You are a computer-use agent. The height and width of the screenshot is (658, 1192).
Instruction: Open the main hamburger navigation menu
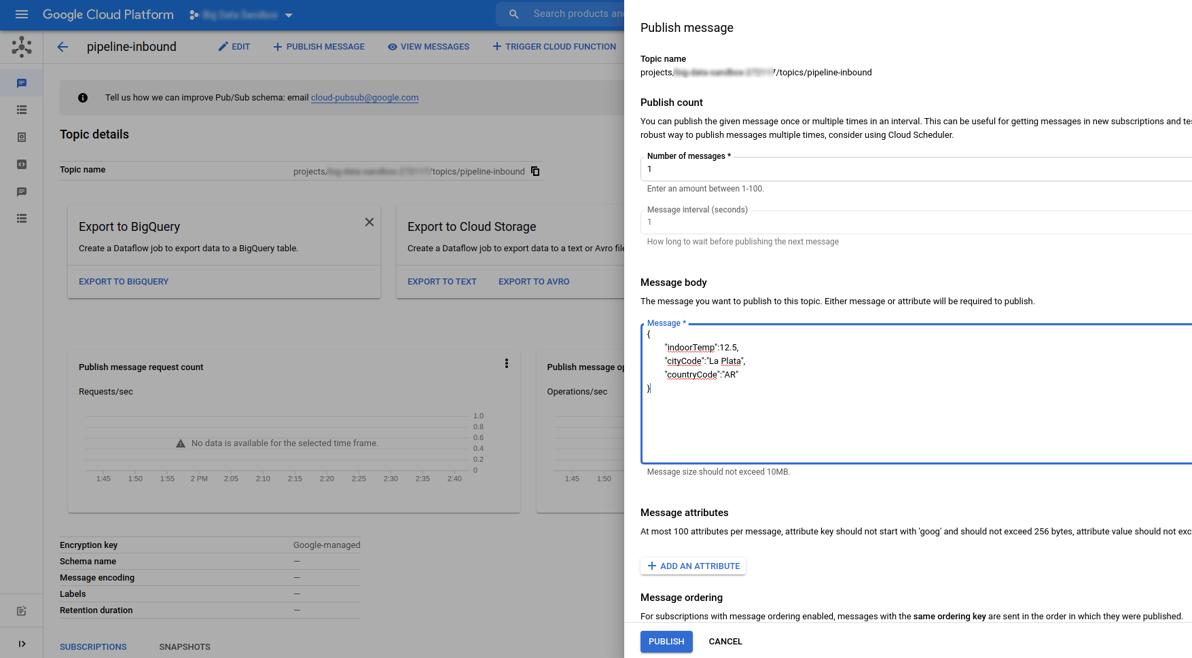pyautogui.click(x=21, y=15)
